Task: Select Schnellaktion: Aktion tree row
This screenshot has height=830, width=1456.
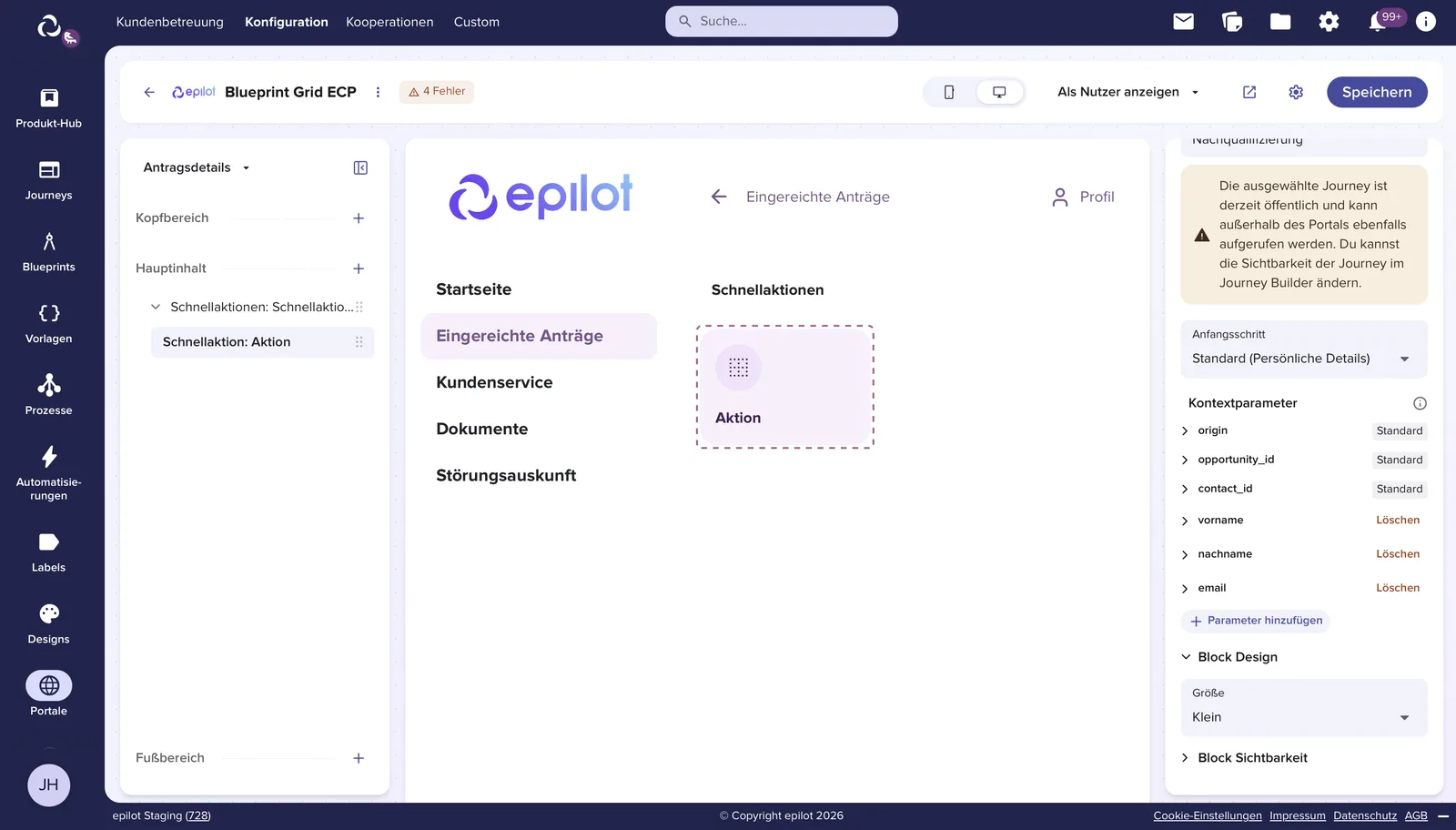Action: [262, 342]
